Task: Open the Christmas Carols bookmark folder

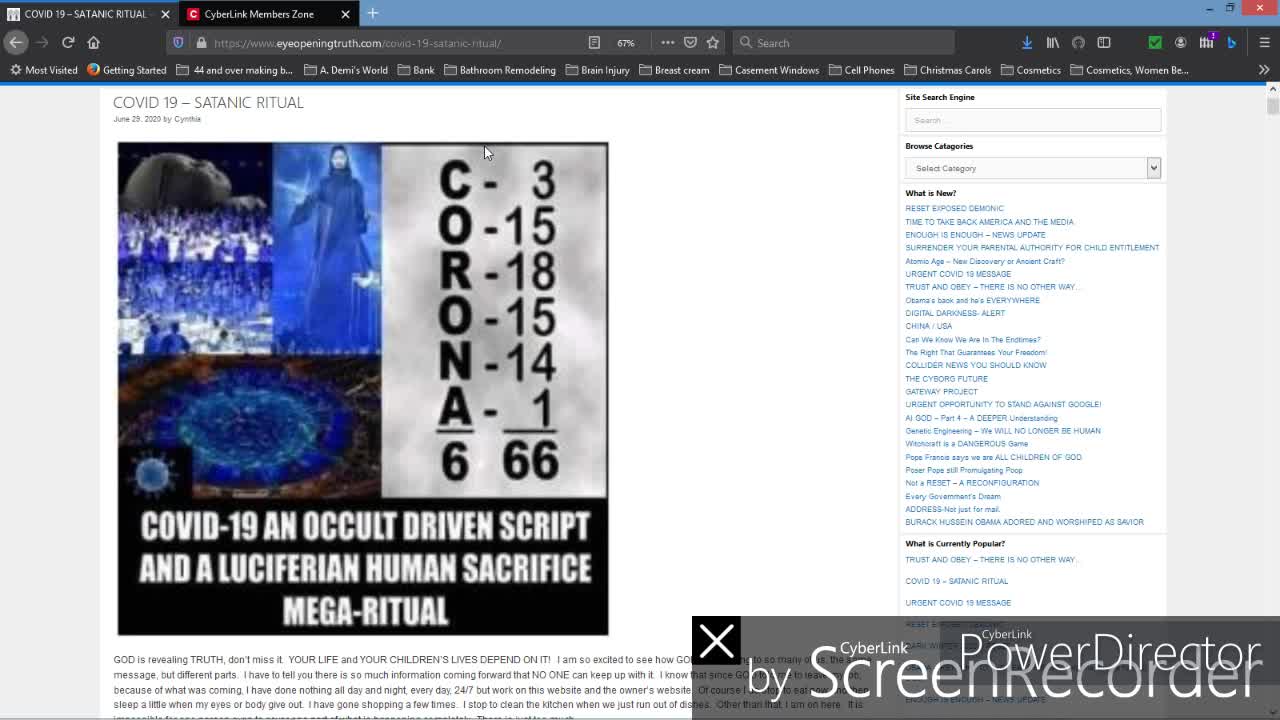Action: 947,70
